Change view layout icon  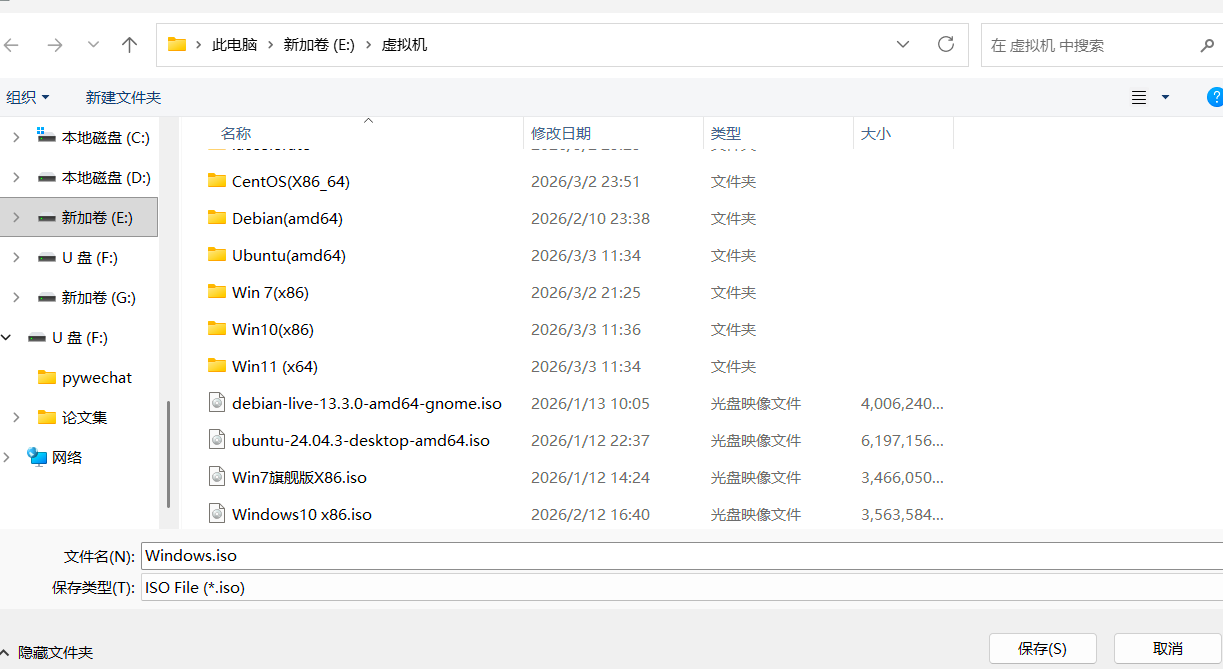tap(1139, 97)
